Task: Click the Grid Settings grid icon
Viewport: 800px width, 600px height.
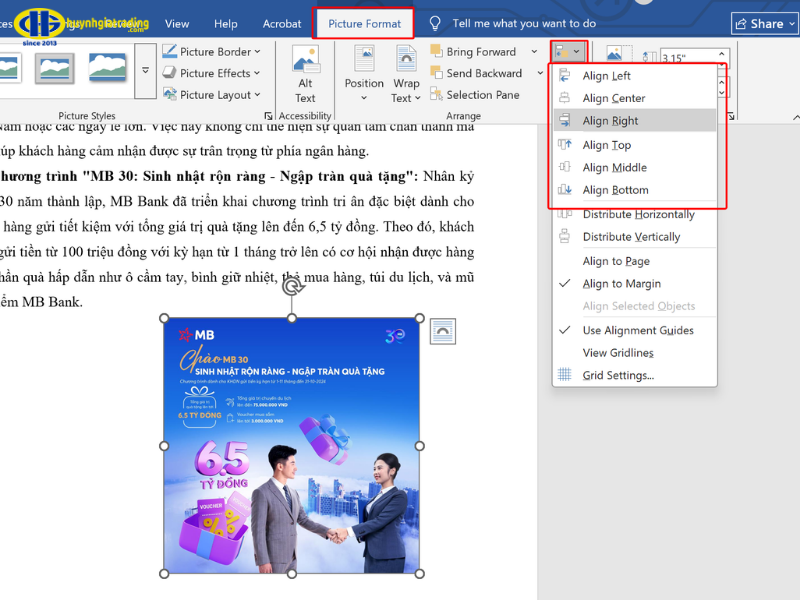Action: point(564,374)
